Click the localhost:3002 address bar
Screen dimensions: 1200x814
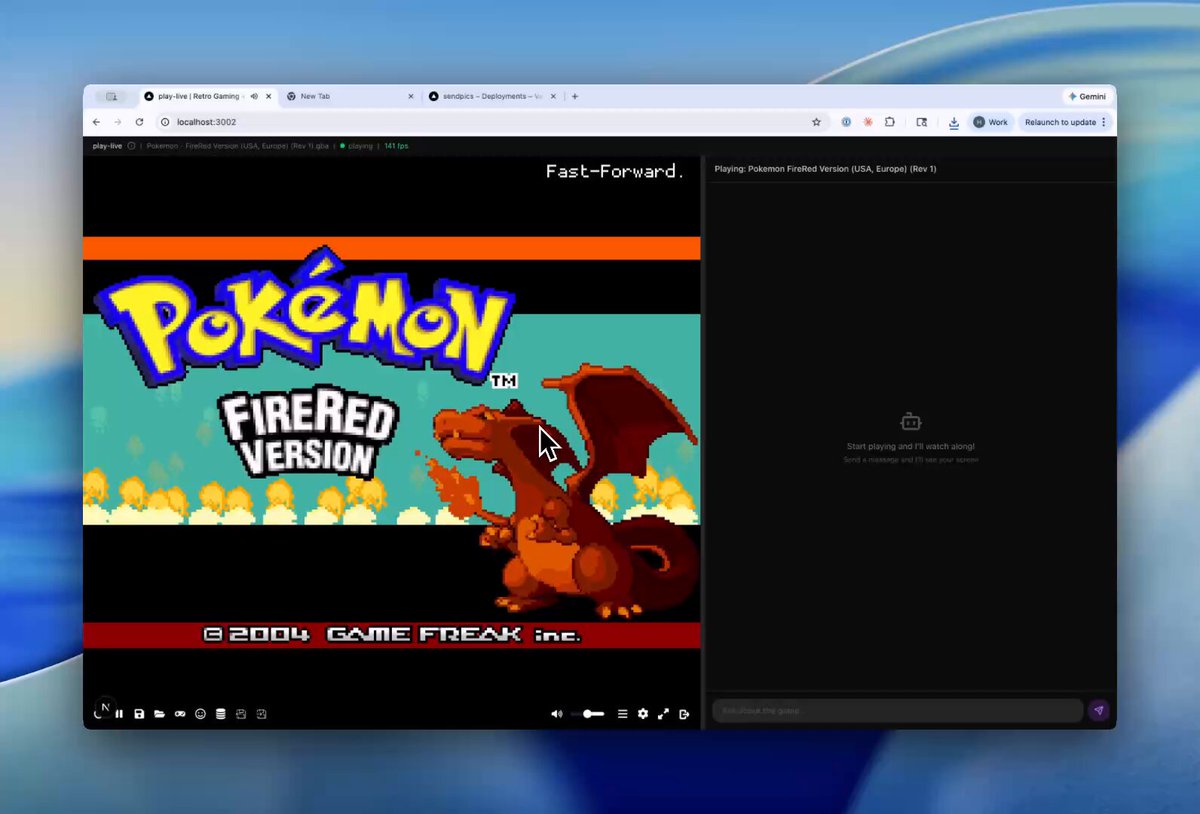pyautogui.click(x=490, y=122)
